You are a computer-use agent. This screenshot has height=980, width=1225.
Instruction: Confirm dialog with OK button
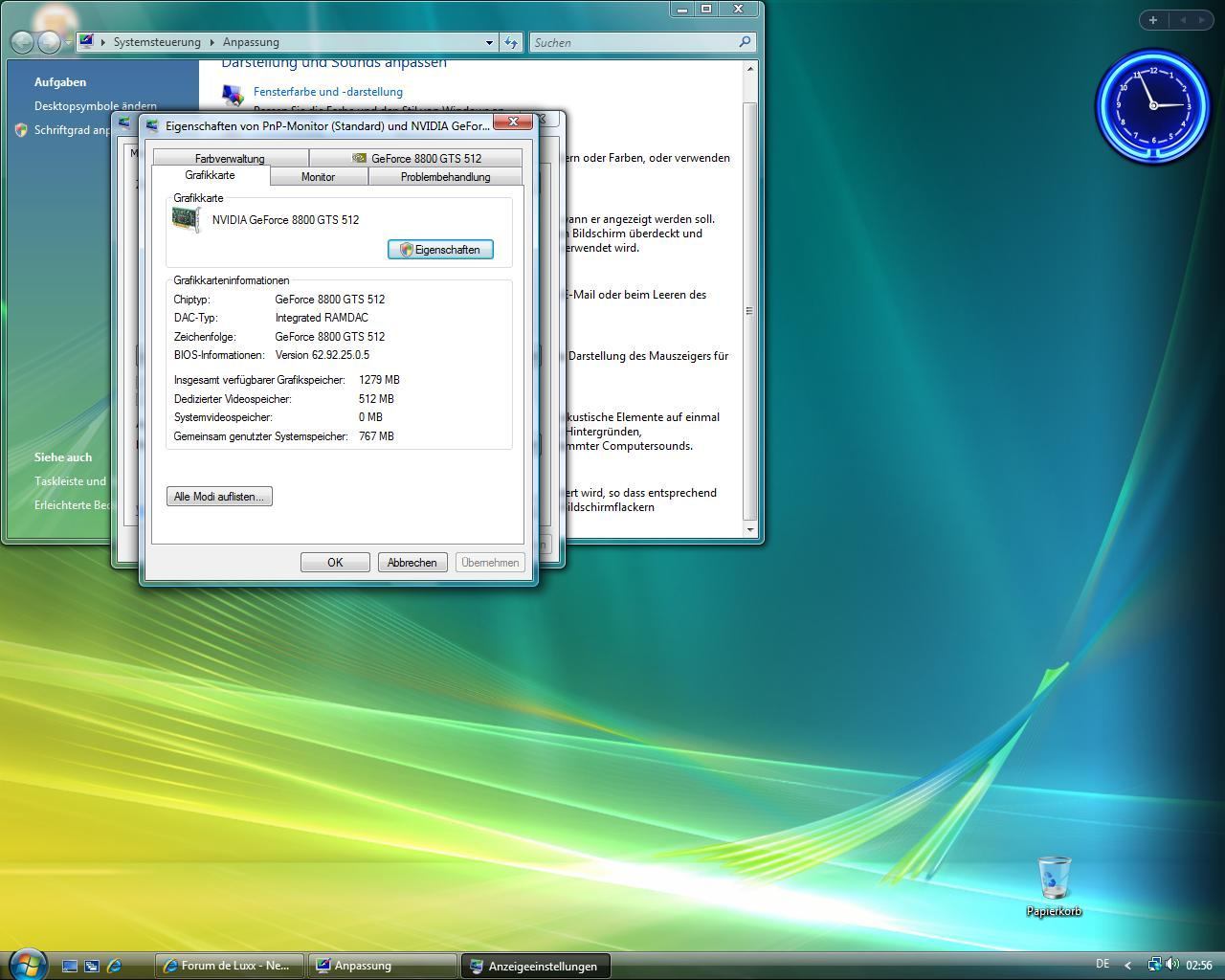click(335, 563)
